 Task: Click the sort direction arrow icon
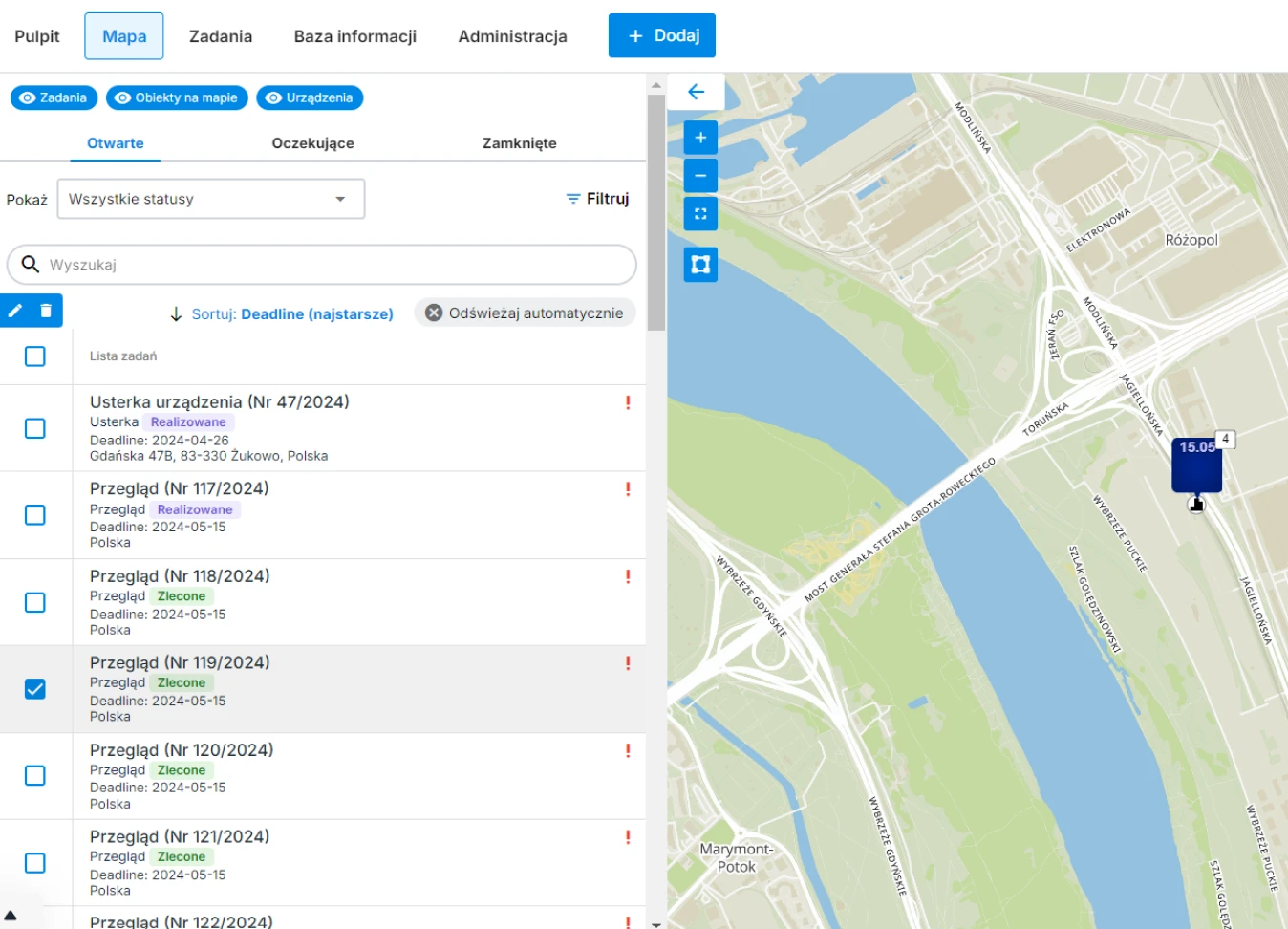(x=176, y=314)
